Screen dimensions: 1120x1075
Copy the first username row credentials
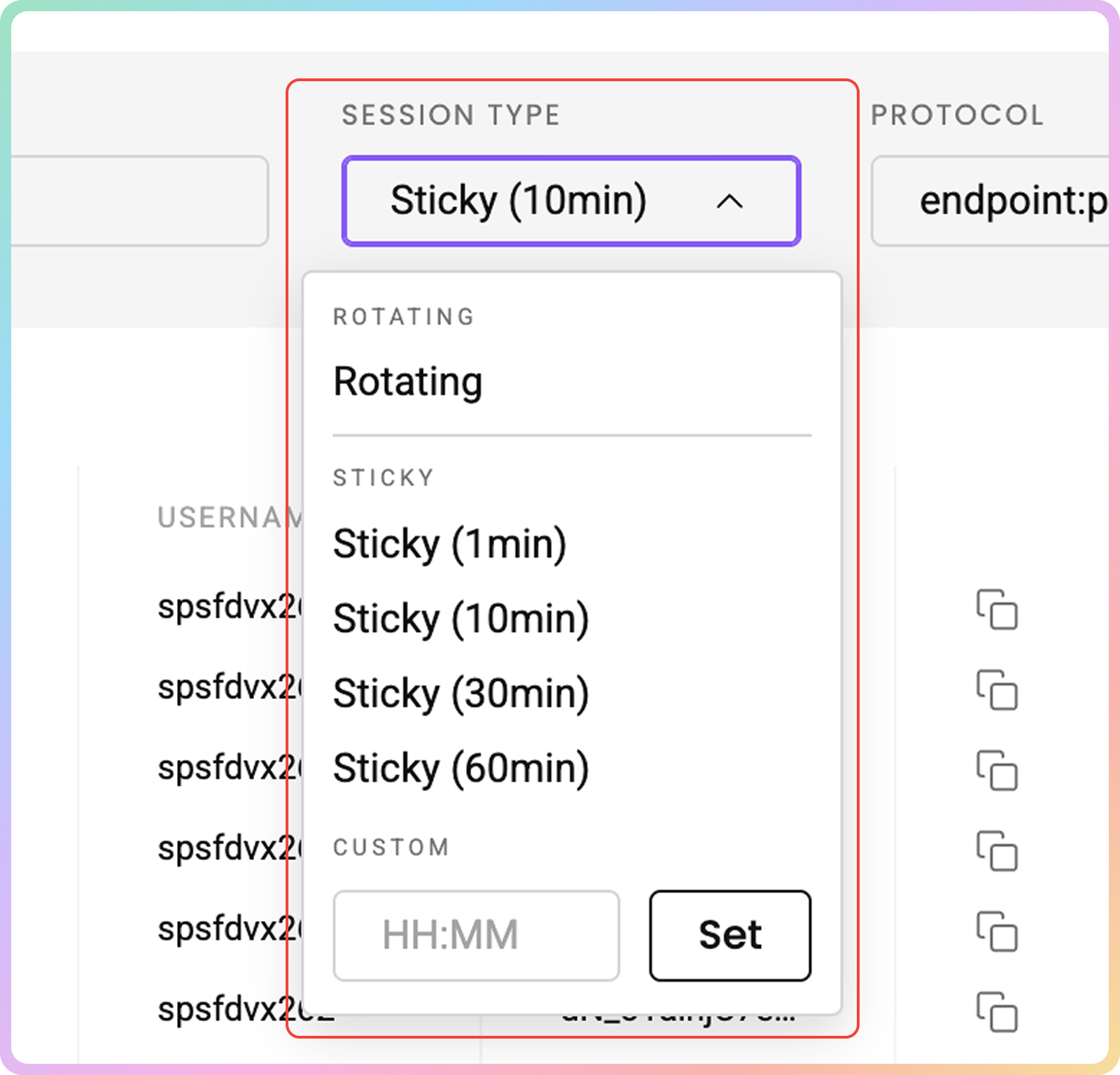click(997, 610)
